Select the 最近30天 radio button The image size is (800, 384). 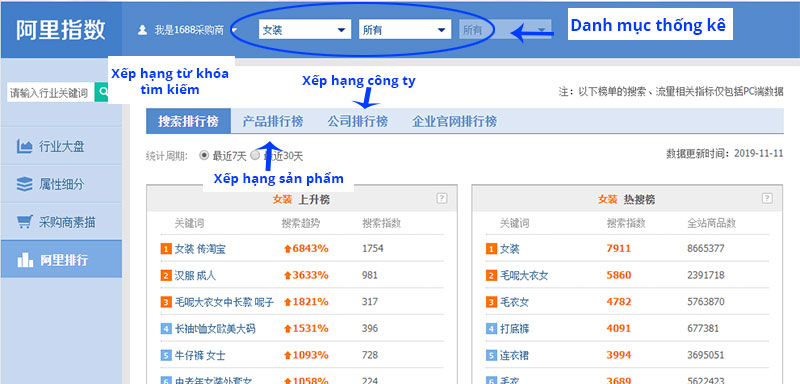255,156
